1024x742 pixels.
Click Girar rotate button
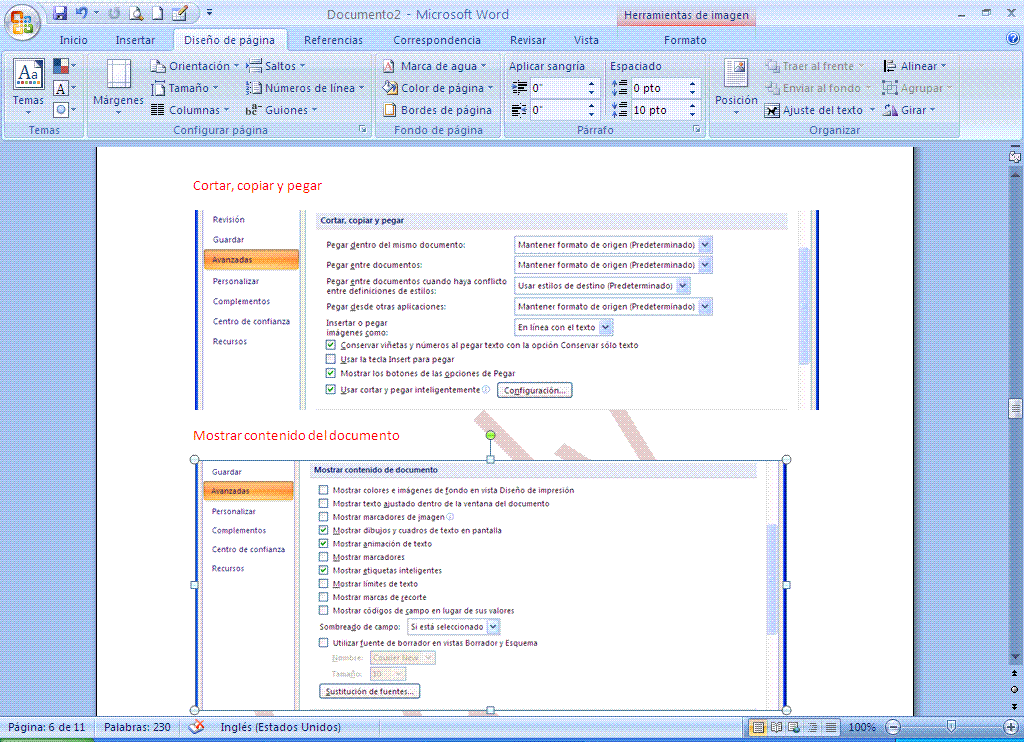point(909,110)
